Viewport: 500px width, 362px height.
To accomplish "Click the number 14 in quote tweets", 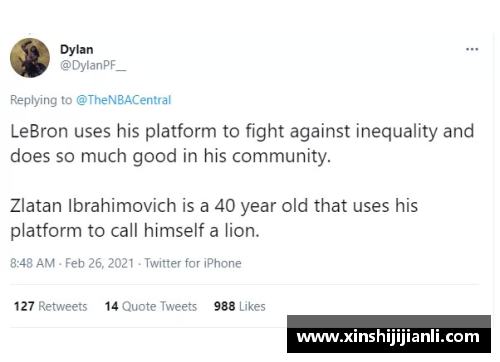I will 111,306.
